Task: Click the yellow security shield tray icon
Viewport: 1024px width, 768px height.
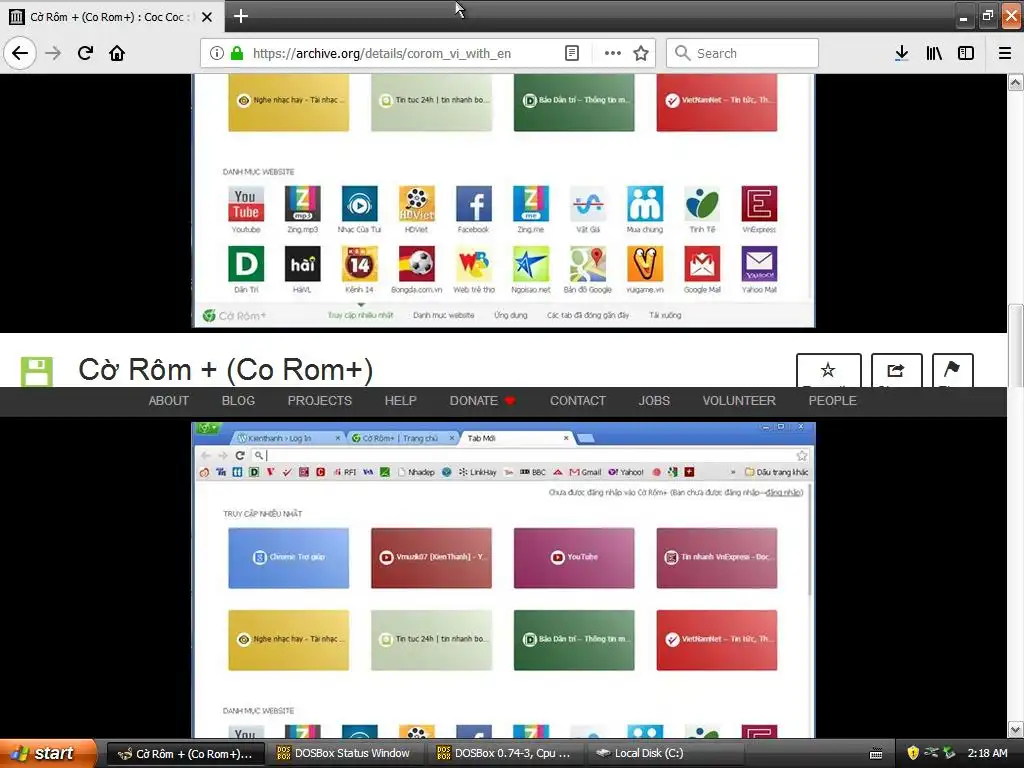Action: [913, 753]
